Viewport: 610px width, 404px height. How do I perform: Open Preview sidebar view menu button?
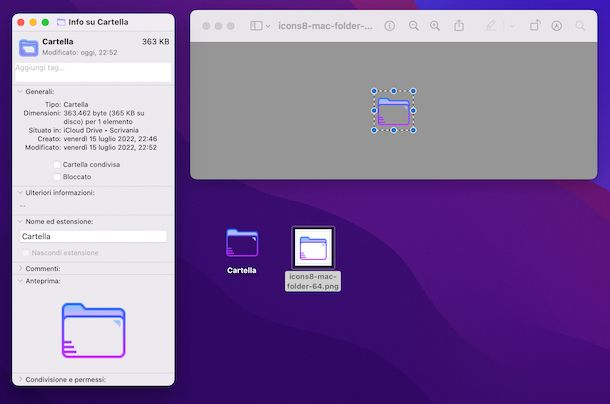[x=260, y=26]
